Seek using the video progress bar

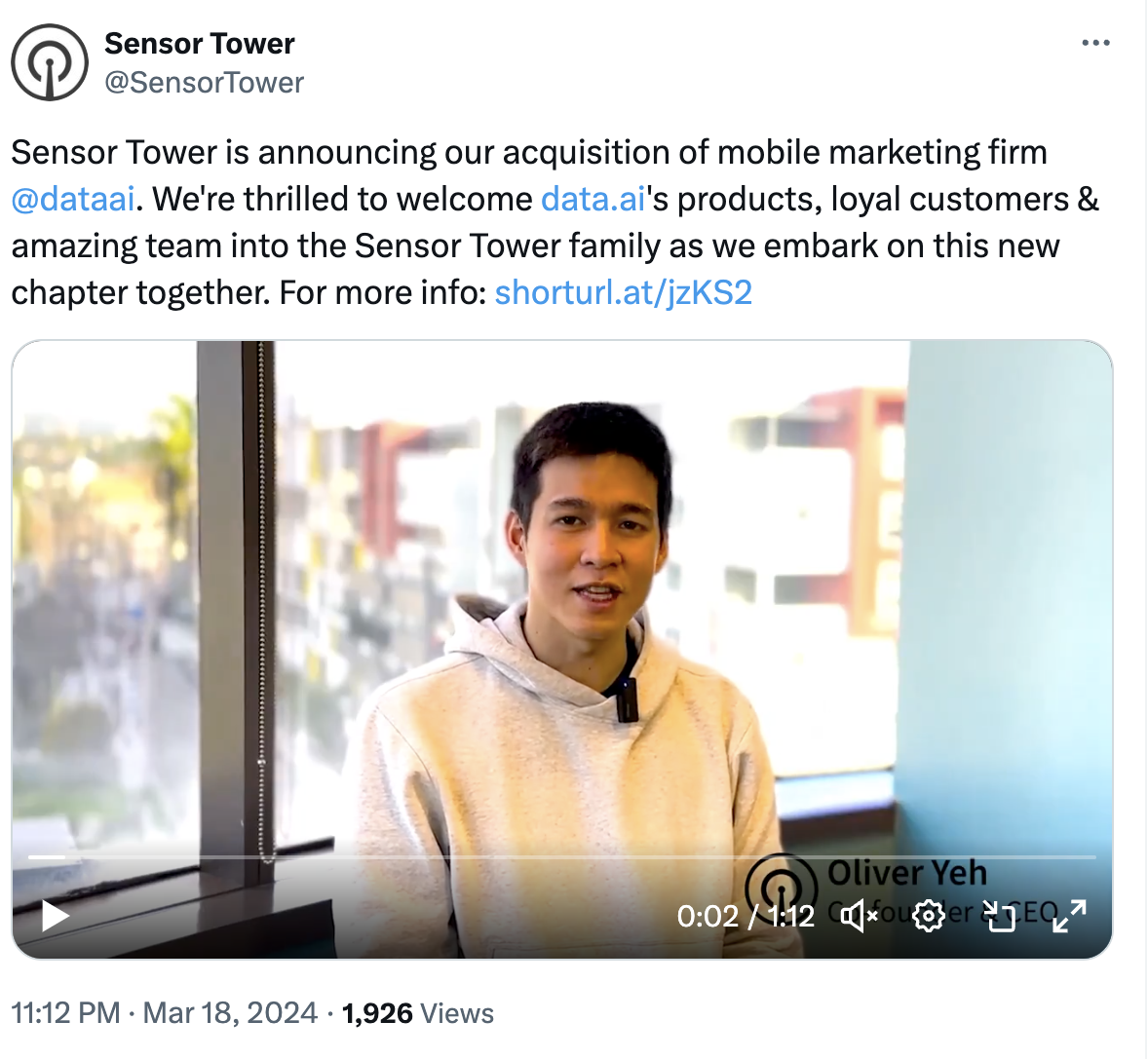pos(561,856)
